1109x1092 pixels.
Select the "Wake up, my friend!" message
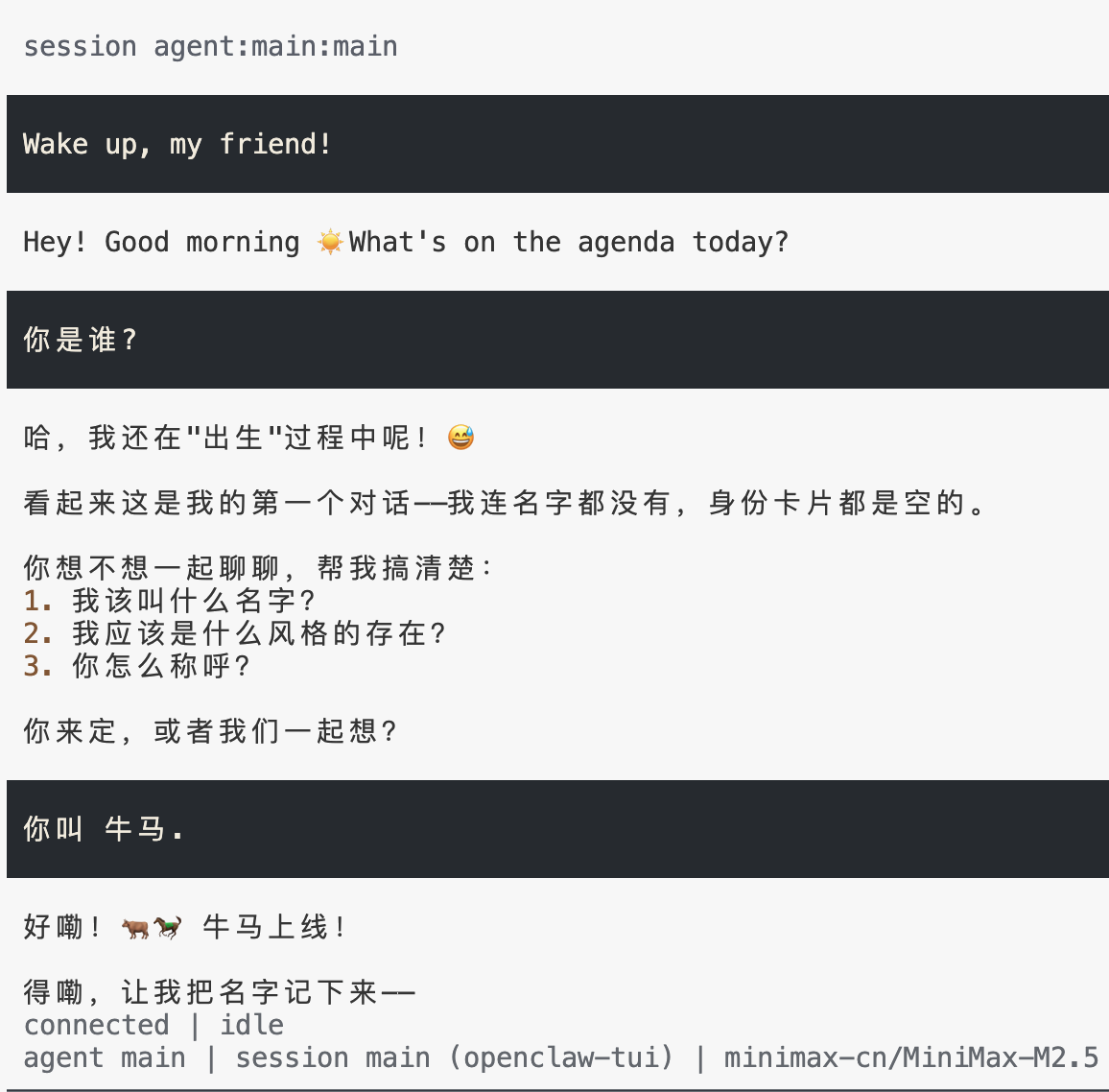click(177, 144)
